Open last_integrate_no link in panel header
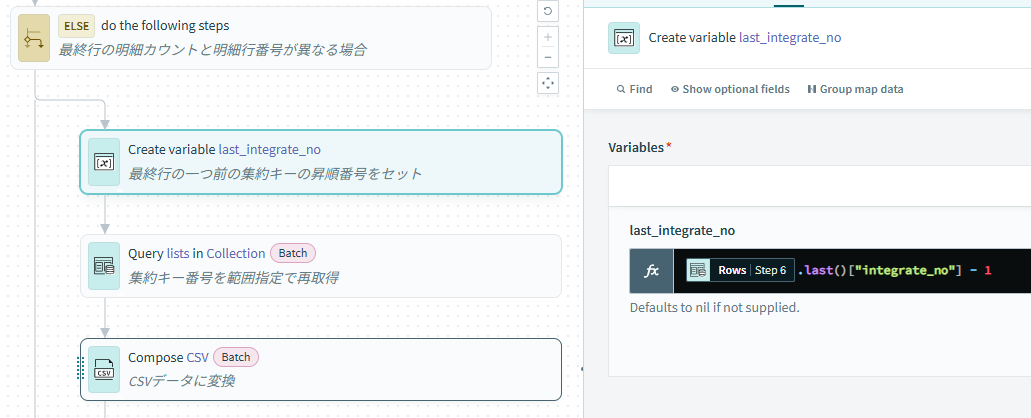 click(790, 37)
